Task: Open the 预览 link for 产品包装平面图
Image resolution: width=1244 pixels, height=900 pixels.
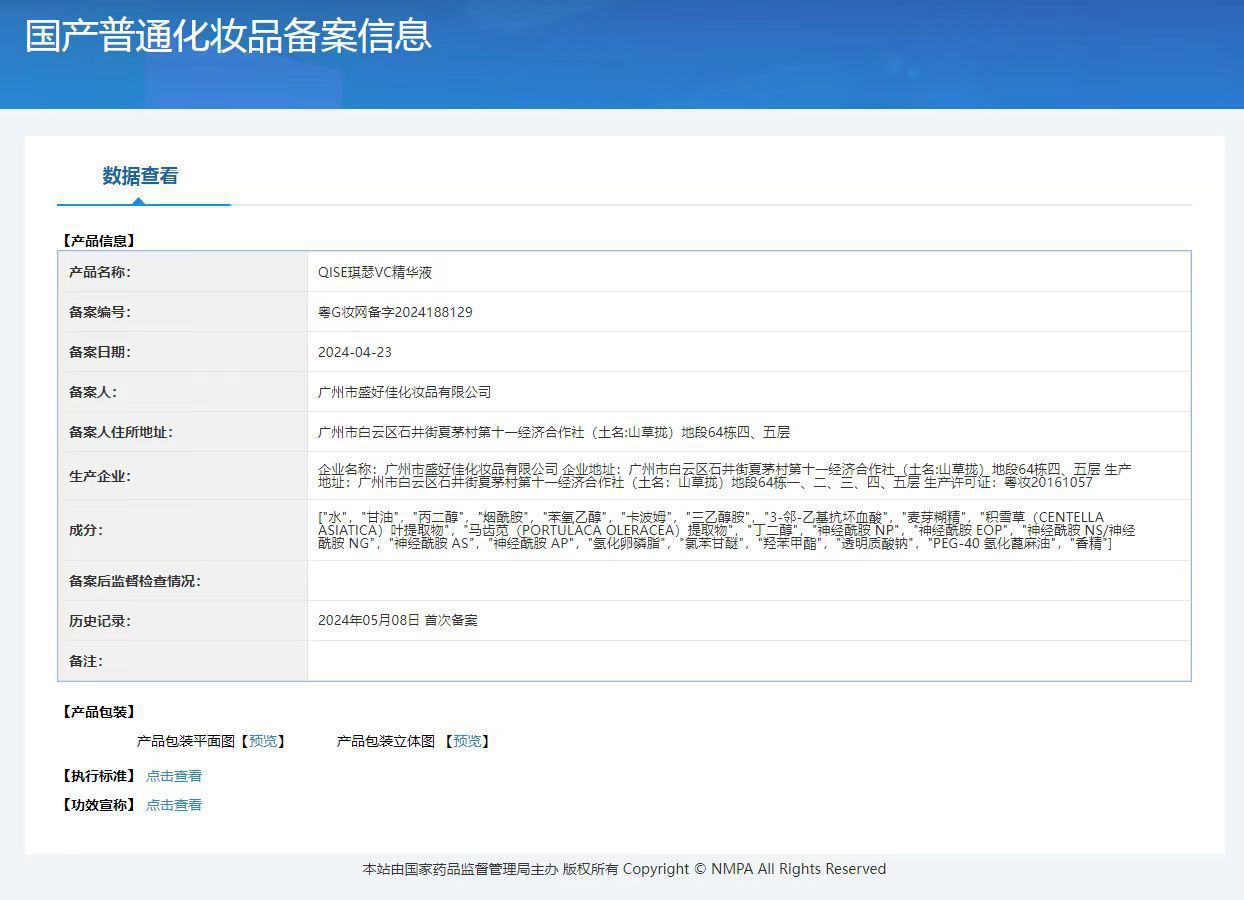Action: click(264, 741)
